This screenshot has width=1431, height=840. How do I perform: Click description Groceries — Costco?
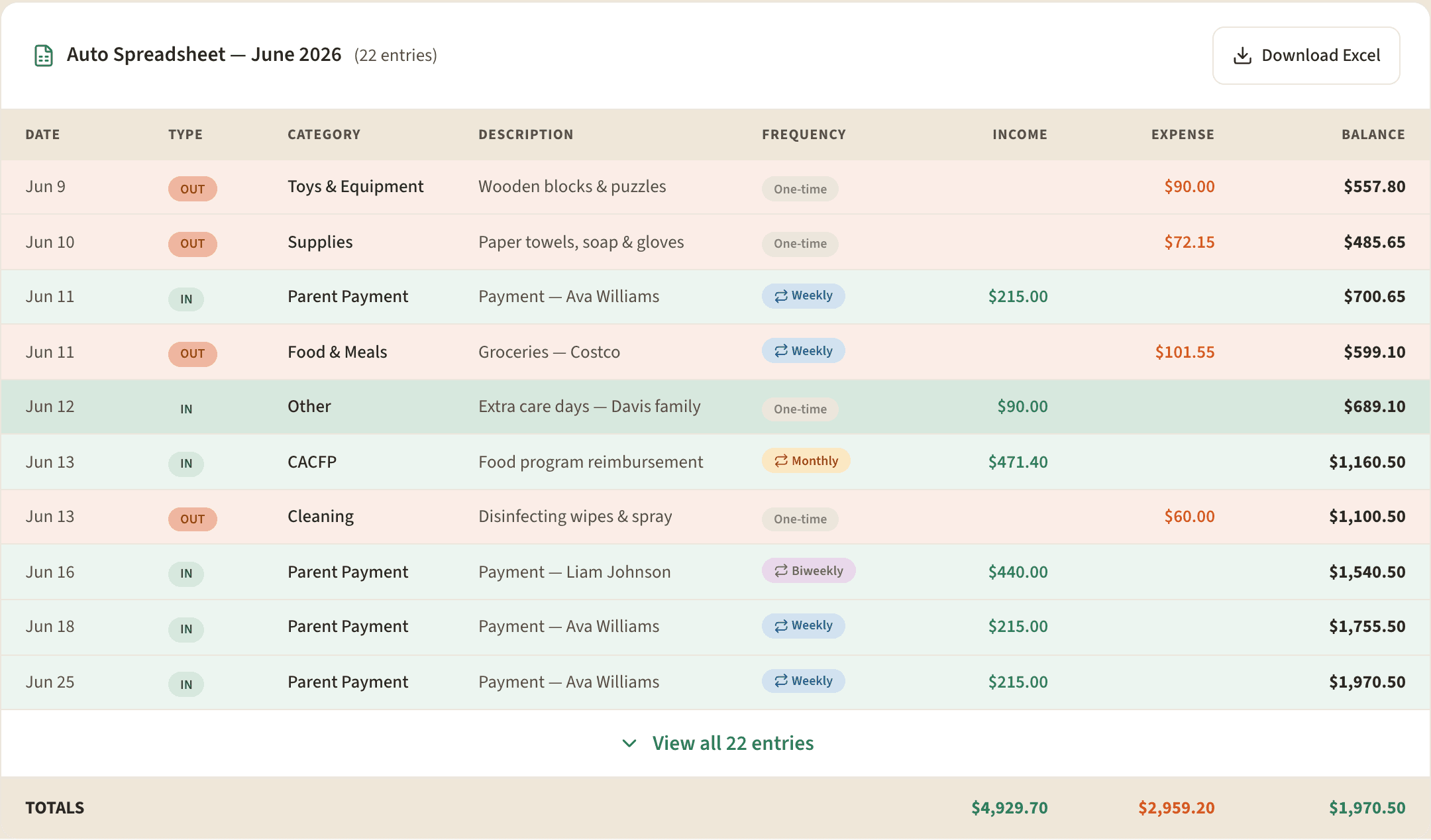[x=549, y=352]
